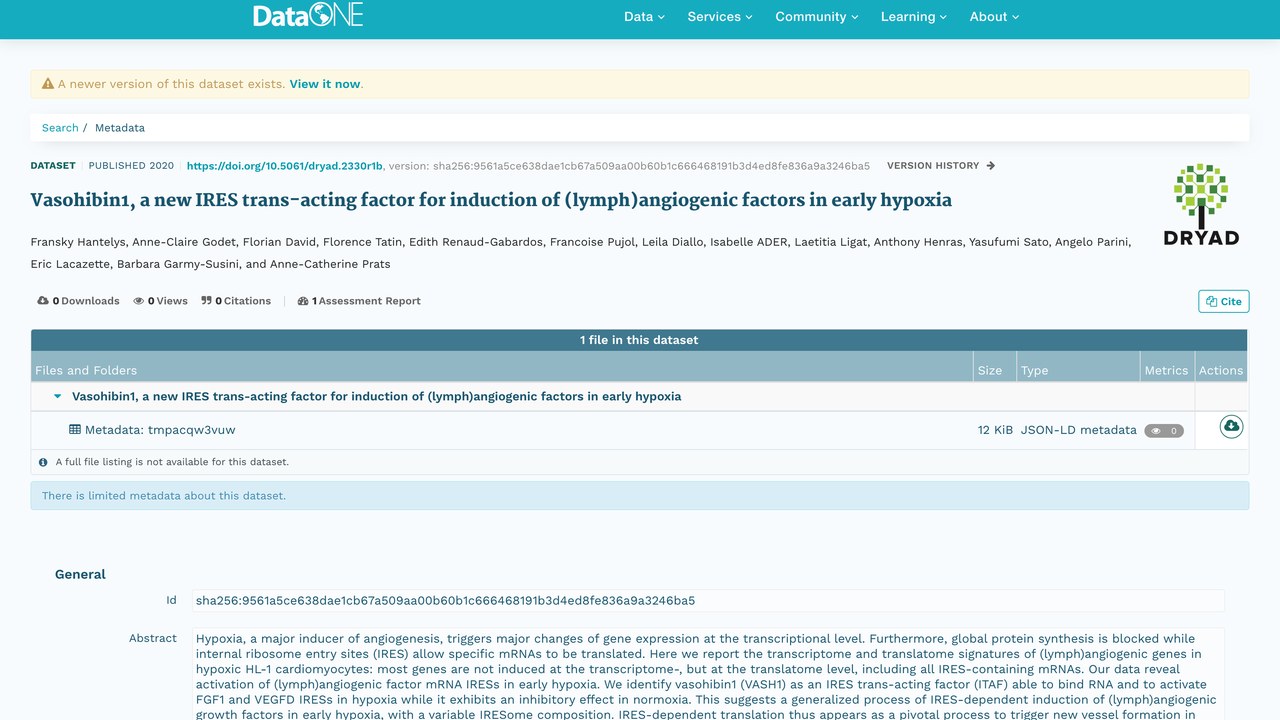Click the Version History arrow icon
Screen dimensions: 1280x720
[x=991, y=166]
